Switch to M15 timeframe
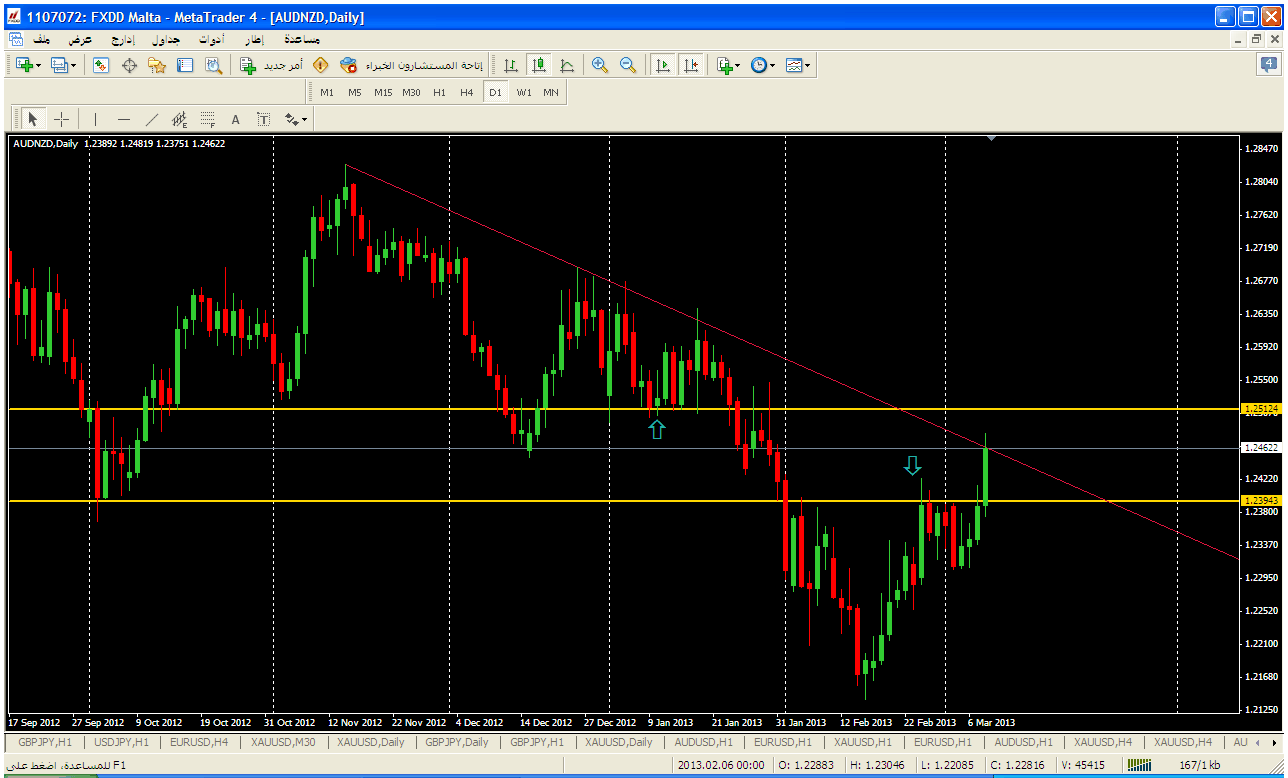 coord(383,92)
